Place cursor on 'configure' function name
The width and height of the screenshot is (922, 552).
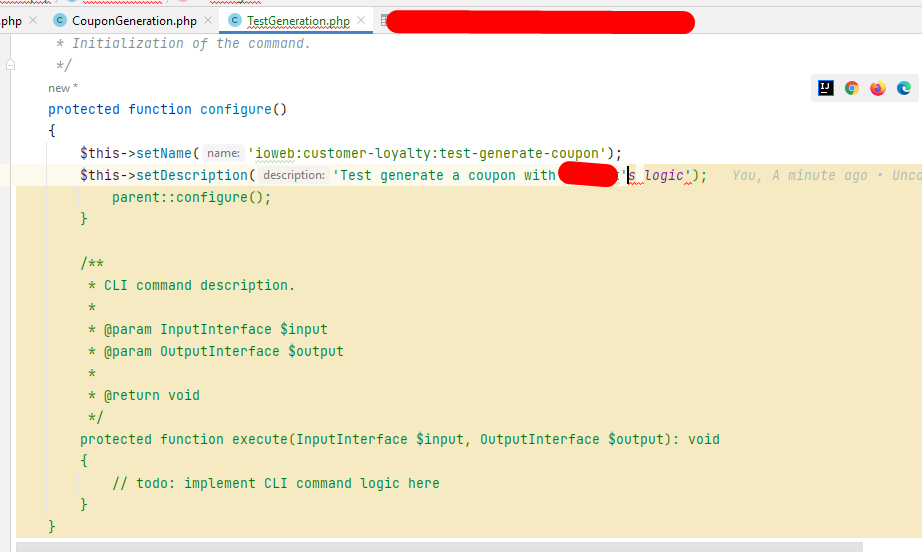point(236,109)
